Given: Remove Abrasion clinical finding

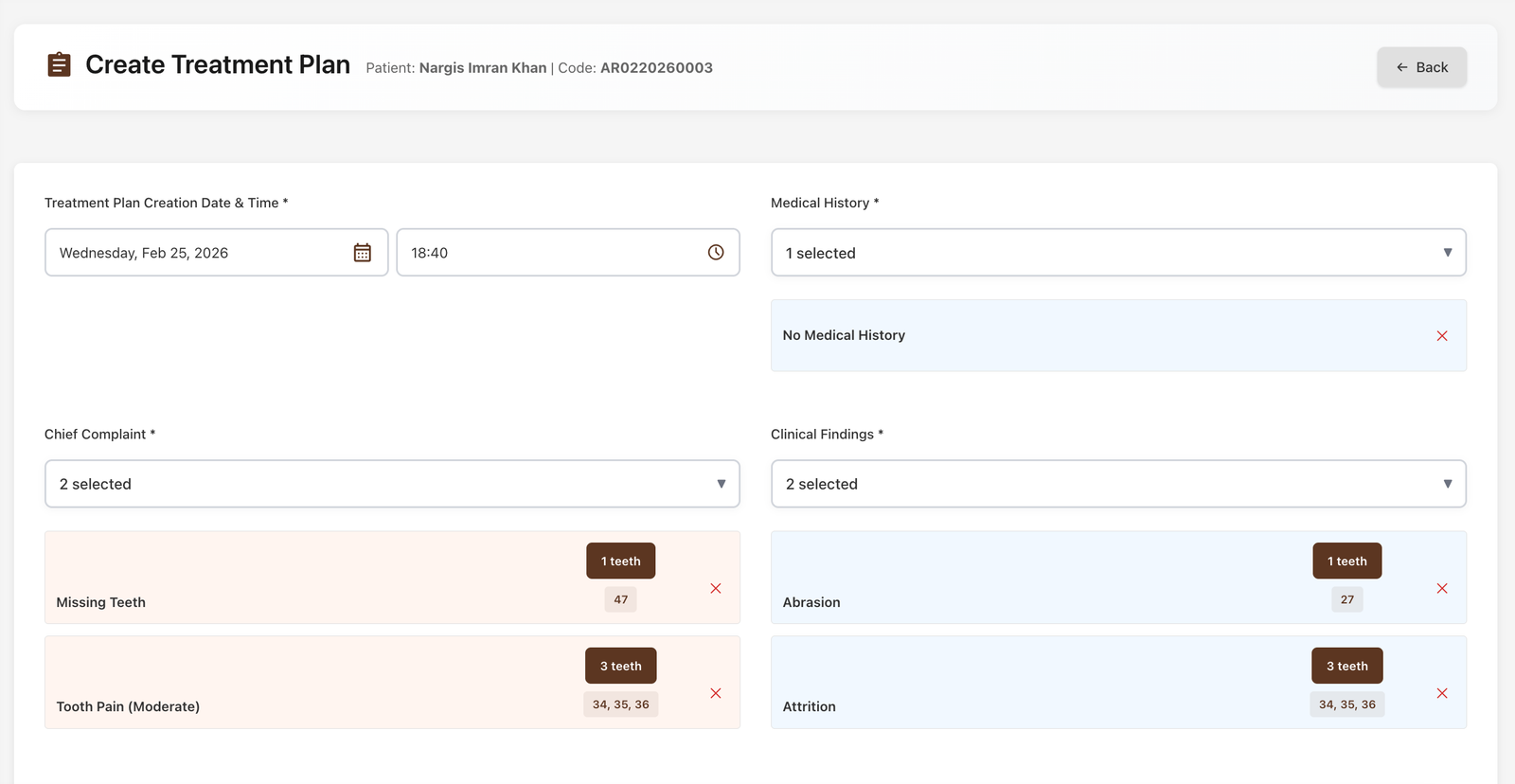Looking at the screenshot, I should (x=1442, y=589).
